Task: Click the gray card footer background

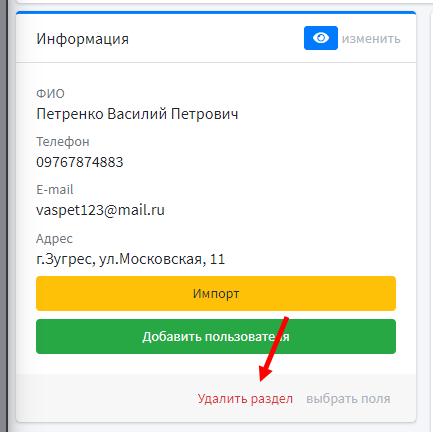Action: [107, 398]
